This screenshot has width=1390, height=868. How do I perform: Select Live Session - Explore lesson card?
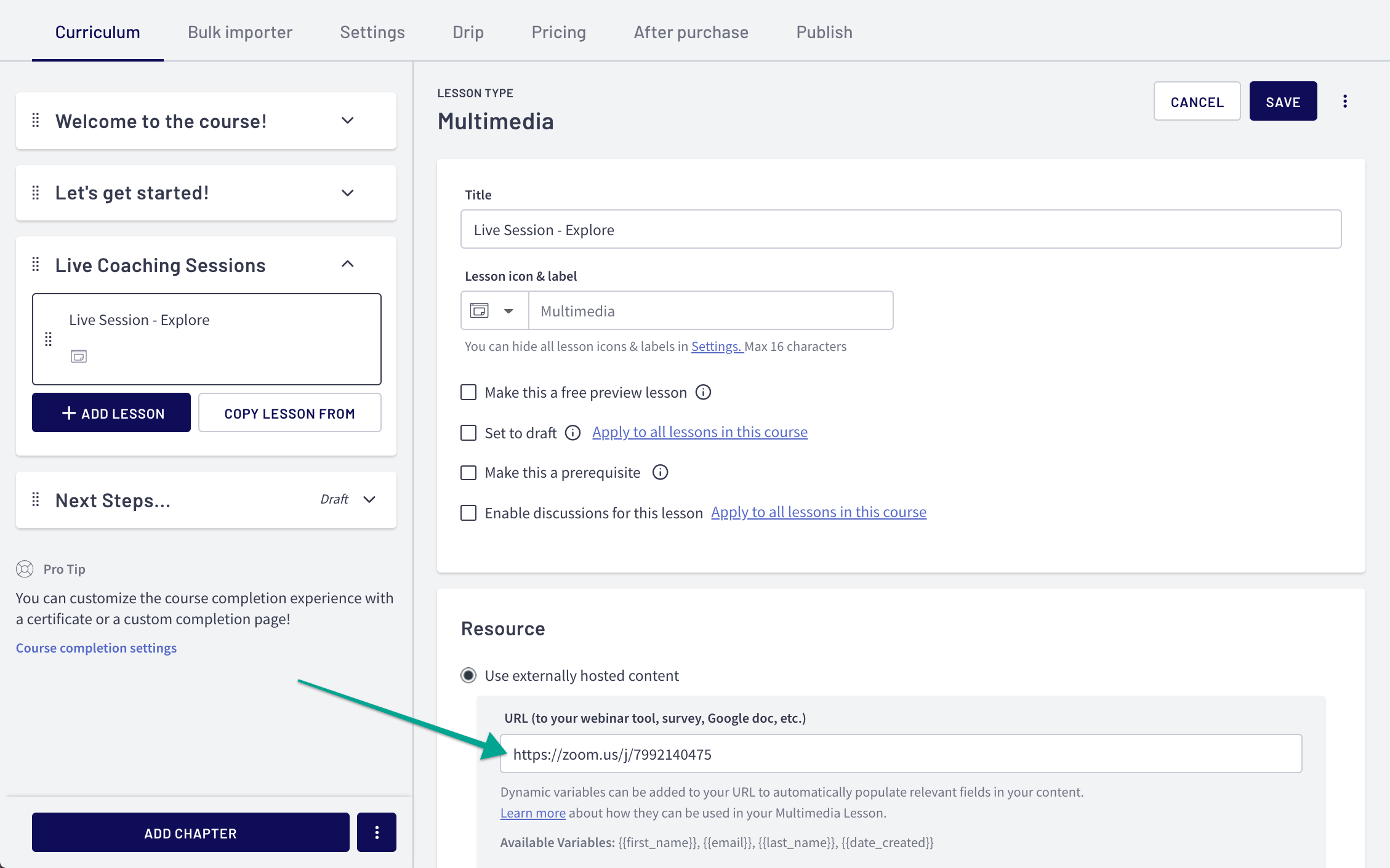pos(207,339)
